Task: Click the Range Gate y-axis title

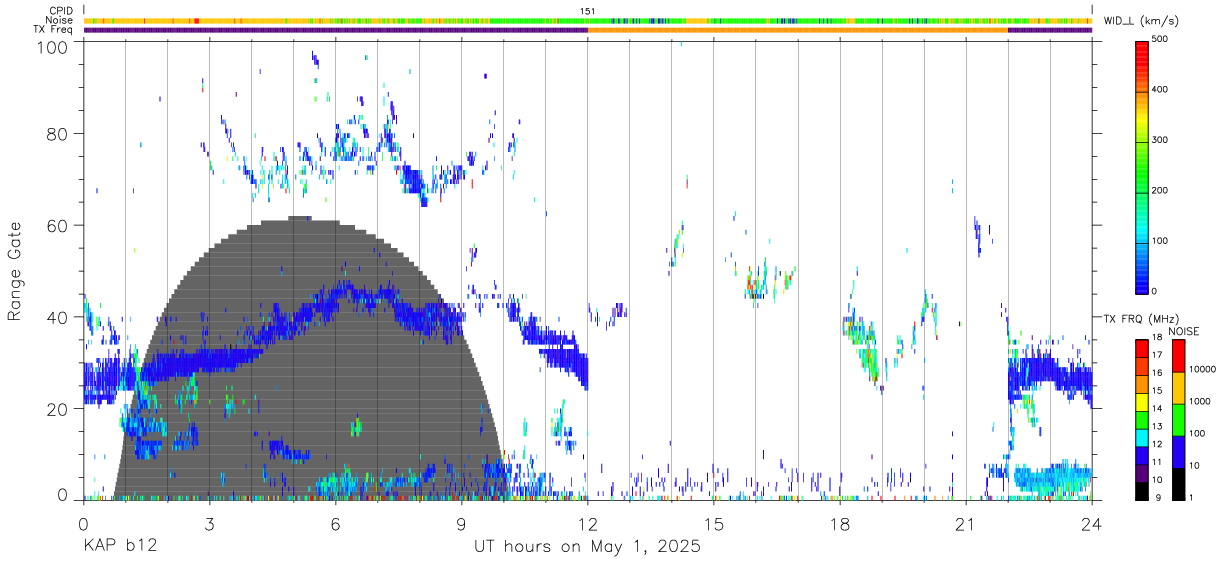Action: tap(16, 270)
